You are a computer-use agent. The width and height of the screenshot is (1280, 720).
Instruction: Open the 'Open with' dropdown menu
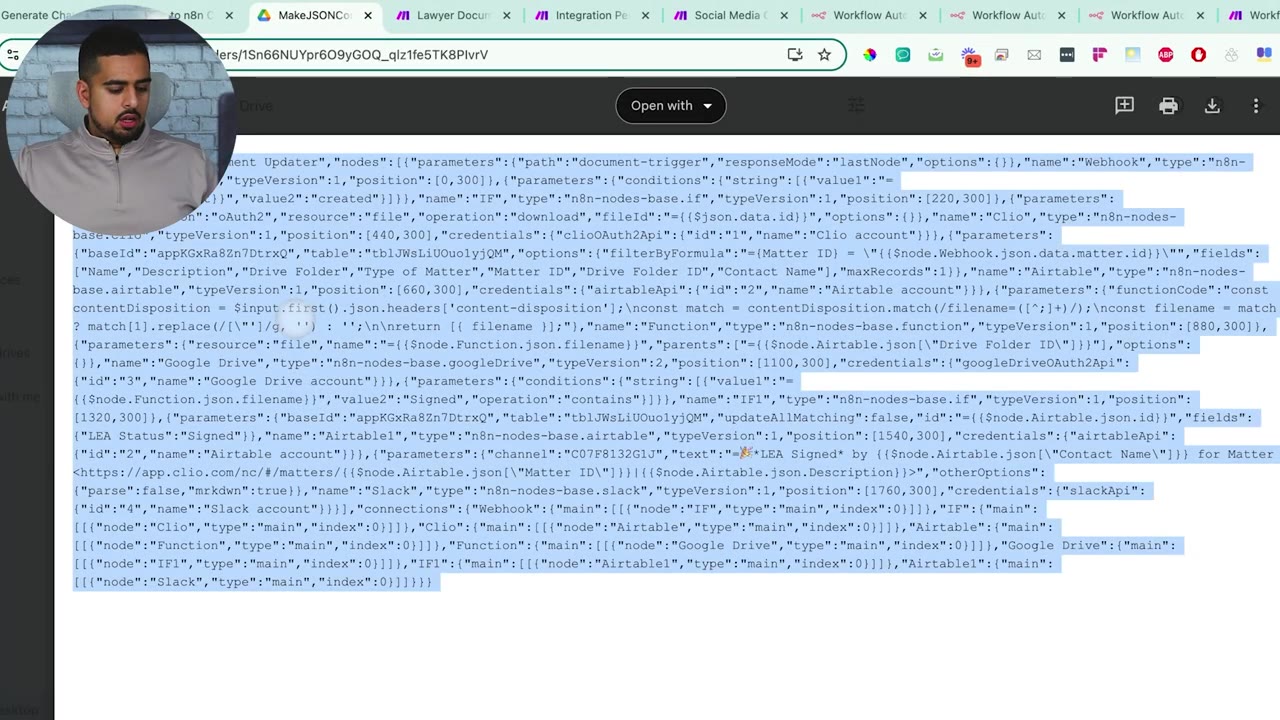(670, 106)
